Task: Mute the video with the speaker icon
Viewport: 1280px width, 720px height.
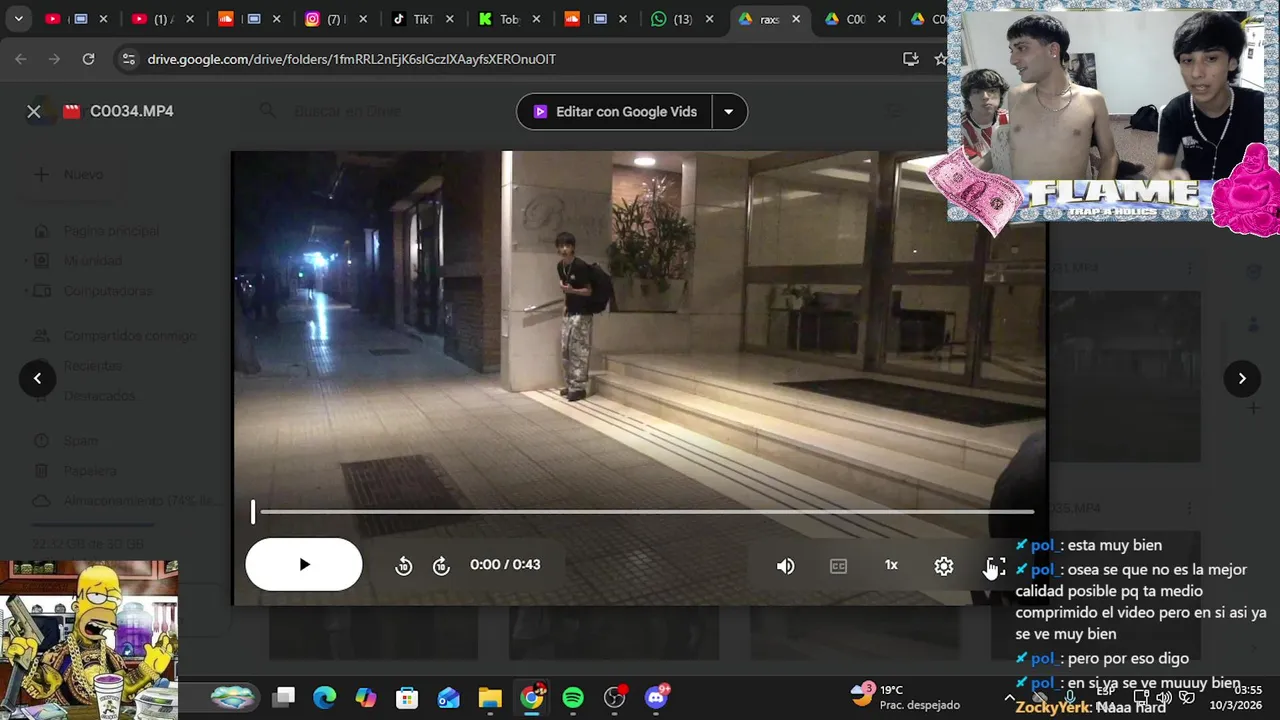Action: click(786, 566)
